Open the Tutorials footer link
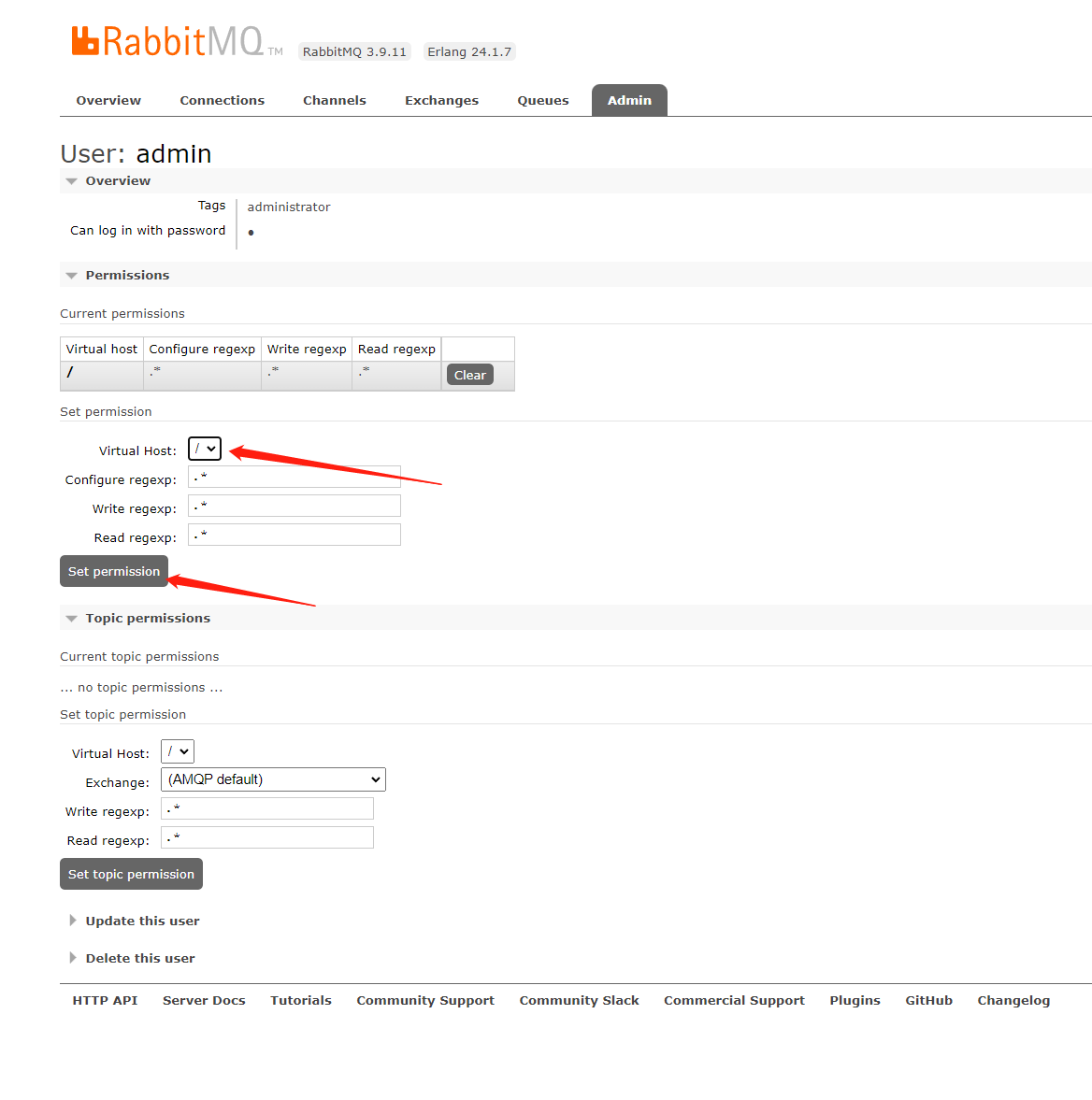The height and width of the screenshot is (1100, 1092). (x=301, y=1000)
